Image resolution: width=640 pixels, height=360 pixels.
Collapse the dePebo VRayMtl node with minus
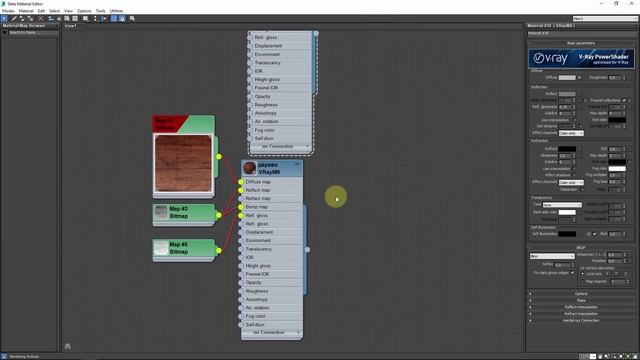pos(297,164)
